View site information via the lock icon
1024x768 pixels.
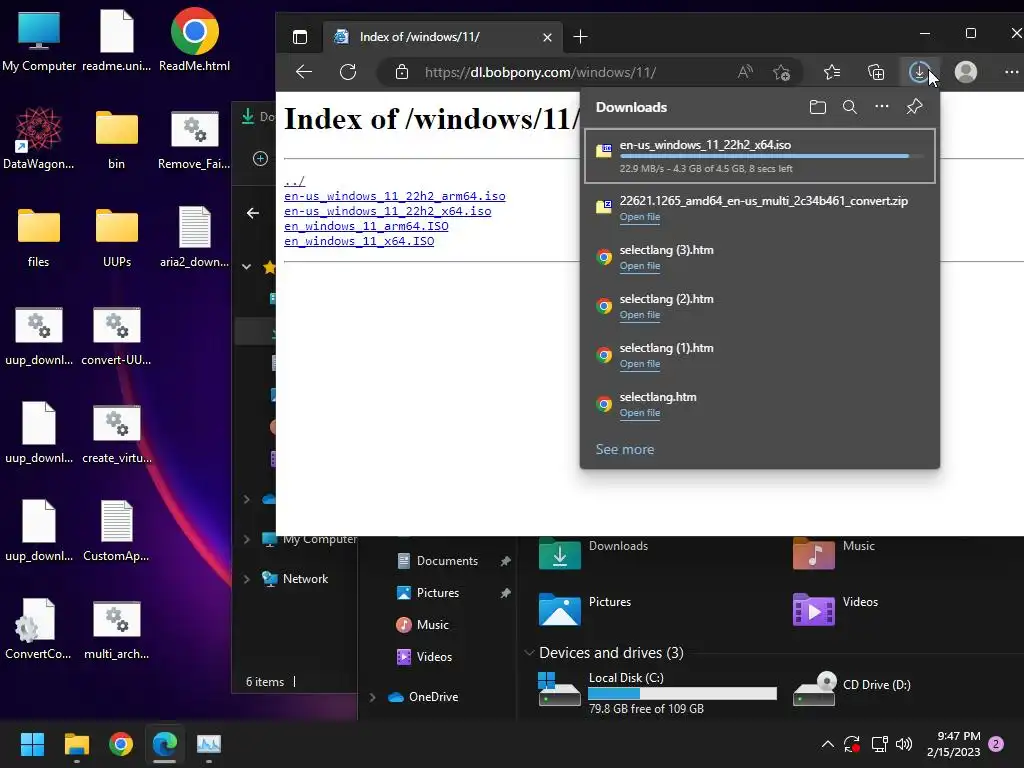coord(402,72)
